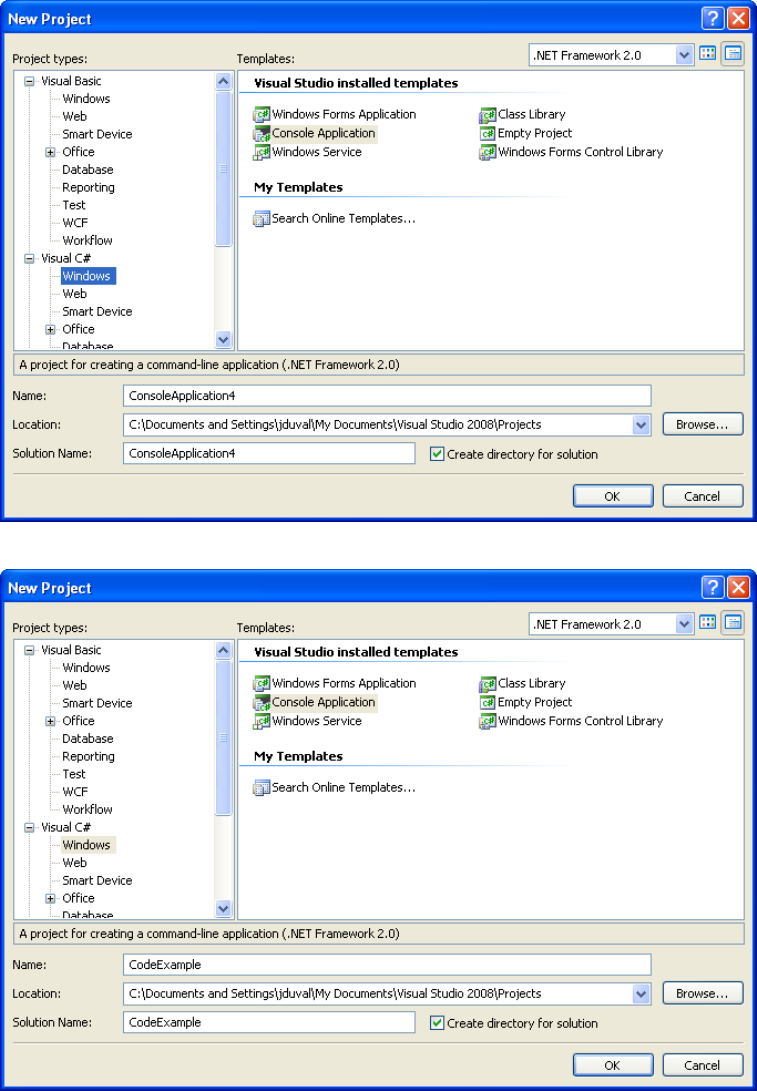757x1091 pixels.
Task: Open .NET Framework 2.0 dropdown in CodeExample dialog
Action: [x=685, y=624]
